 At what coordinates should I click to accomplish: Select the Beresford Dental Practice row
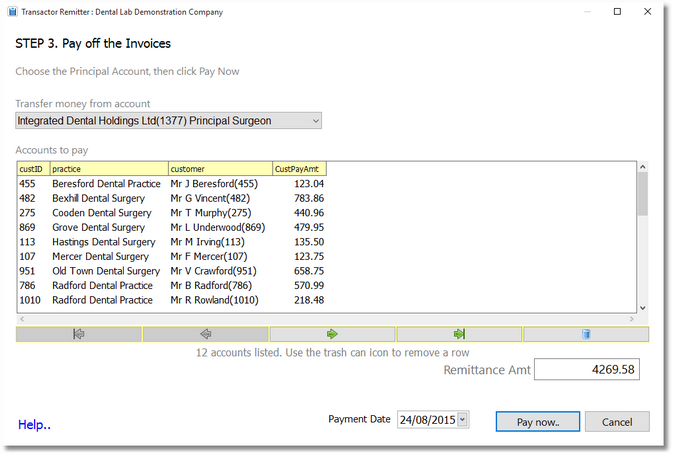[x=172, y=184]
